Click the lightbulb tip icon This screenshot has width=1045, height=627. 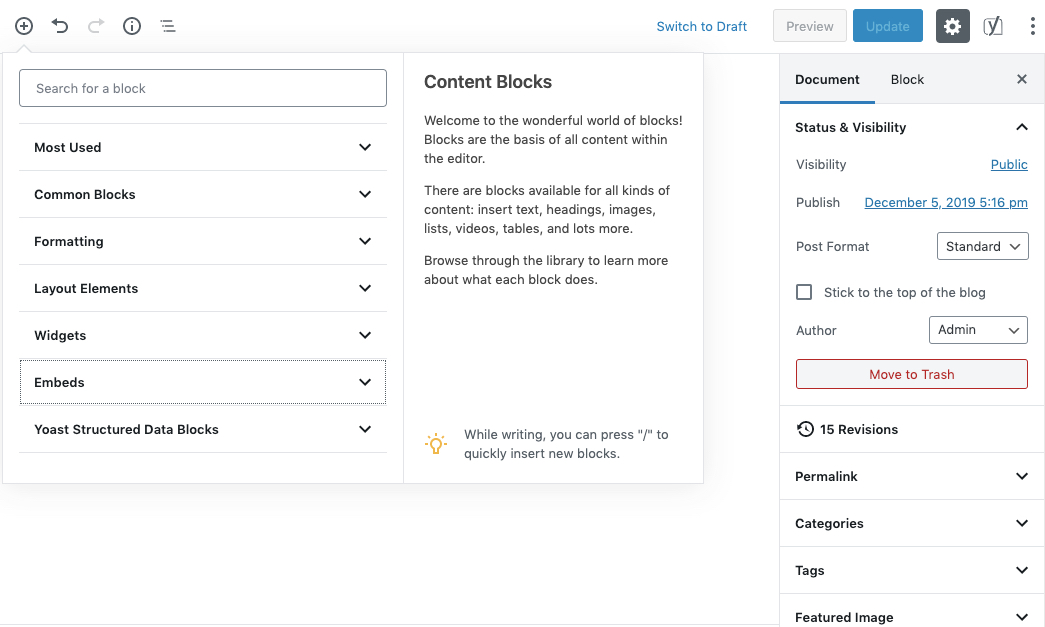pyautogui.click(x=436, y=443)
